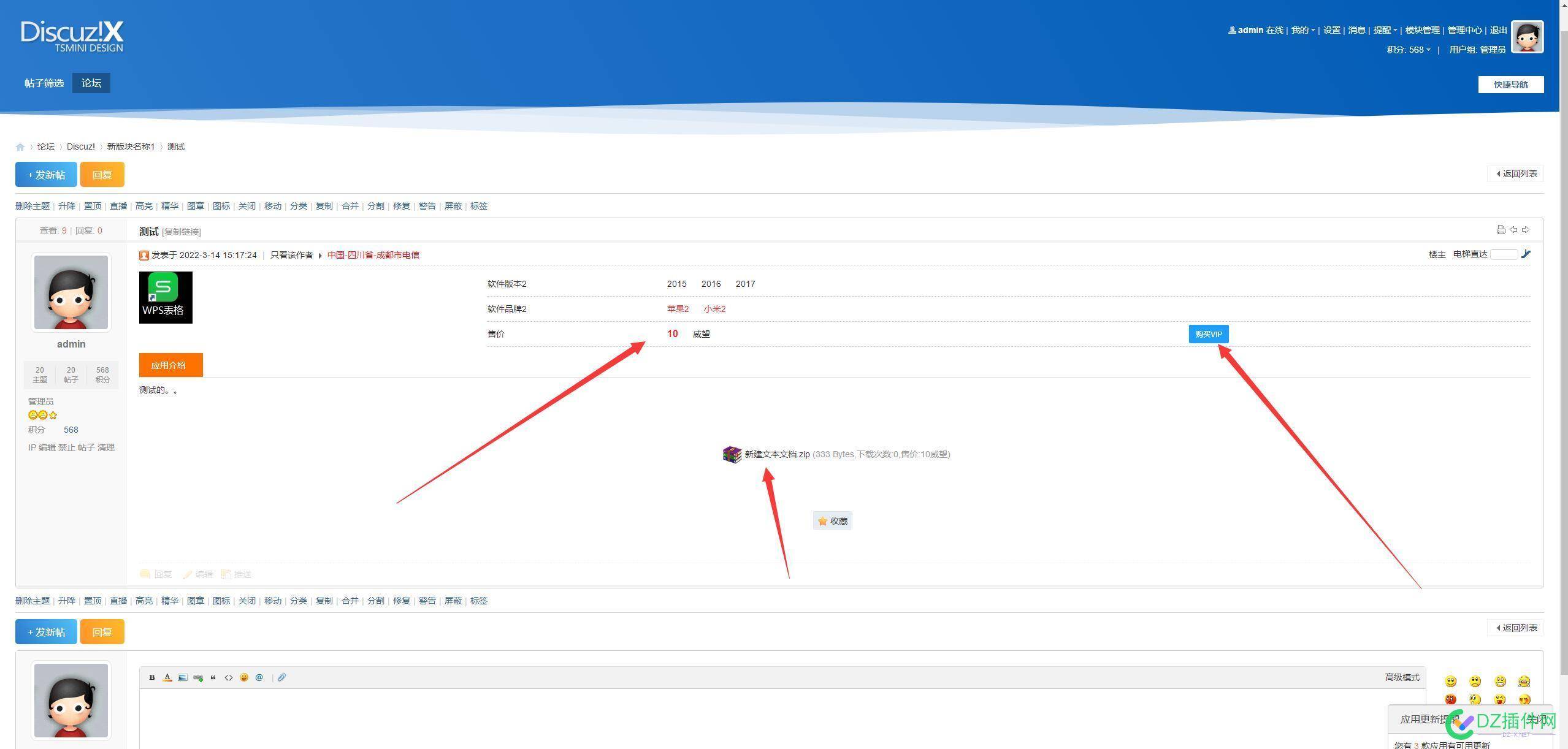Click 精华 in the top moderation bar
Screen dimensions: 1568x749
(x=170, y=206)
